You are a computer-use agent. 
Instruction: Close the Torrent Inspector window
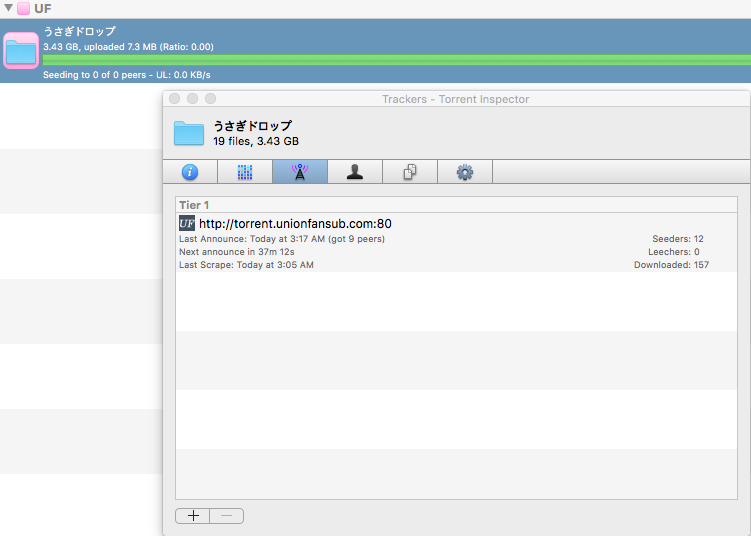[x=175, y=99]
